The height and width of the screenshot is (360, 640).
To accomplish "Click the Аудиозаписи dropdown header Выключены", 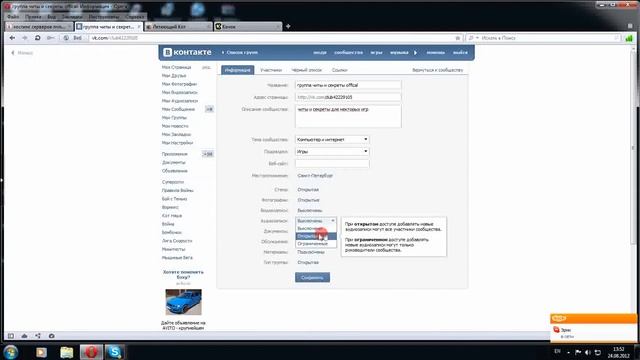I will (x=316, y=221).
